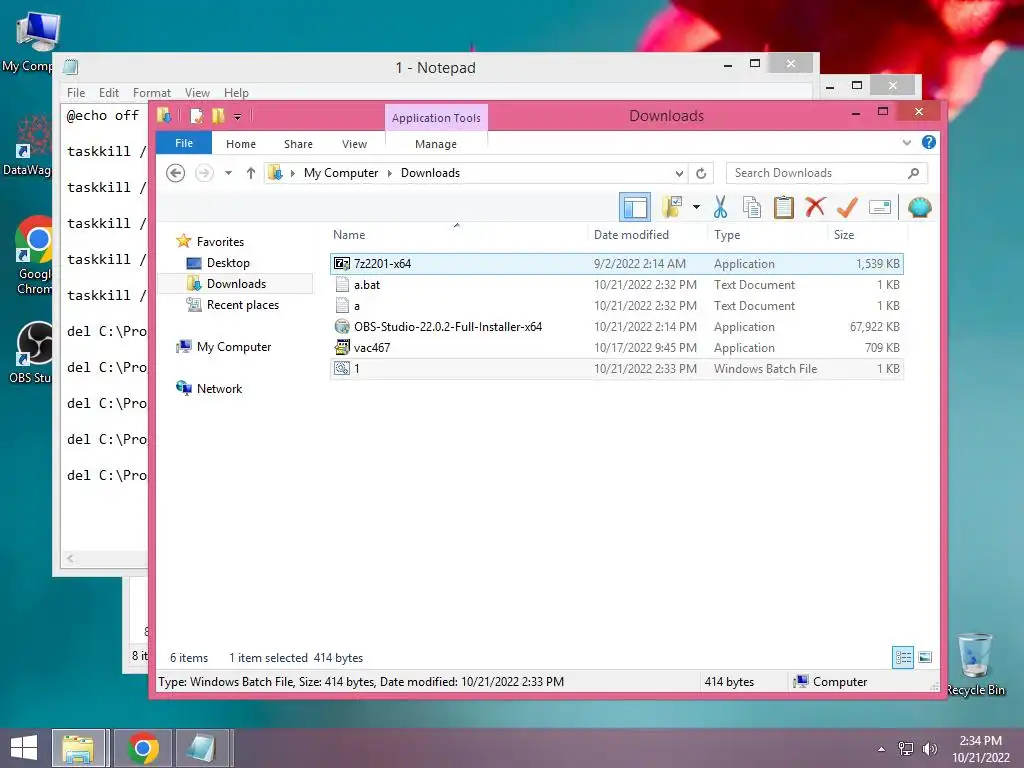Click the Application Tools contextual tab header
The width and height of the screenshot is (1024, 768).
tap(436, 118)
